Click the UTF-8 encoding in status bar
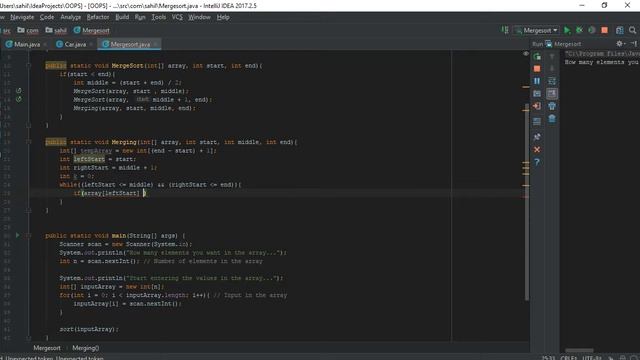Image resolution: width=640 pixels, height=360 pixels. point(592,358)
